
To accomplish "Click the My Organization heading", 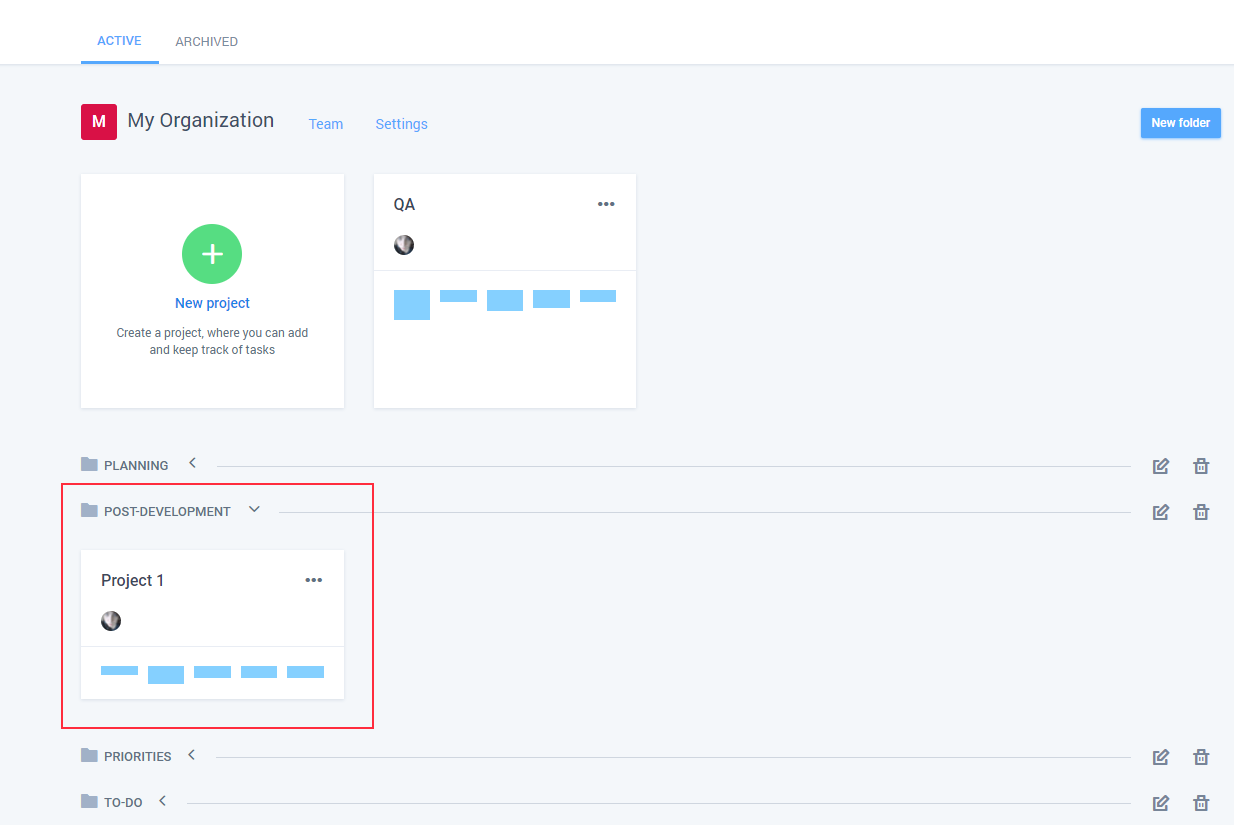I will point(201,120).
